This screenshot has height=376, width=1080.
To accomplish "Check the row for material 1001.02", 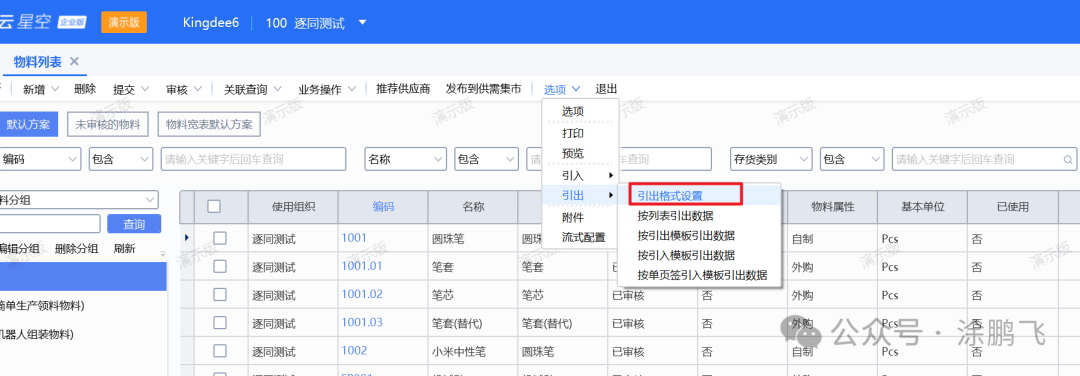I will (x=220, y=295).
